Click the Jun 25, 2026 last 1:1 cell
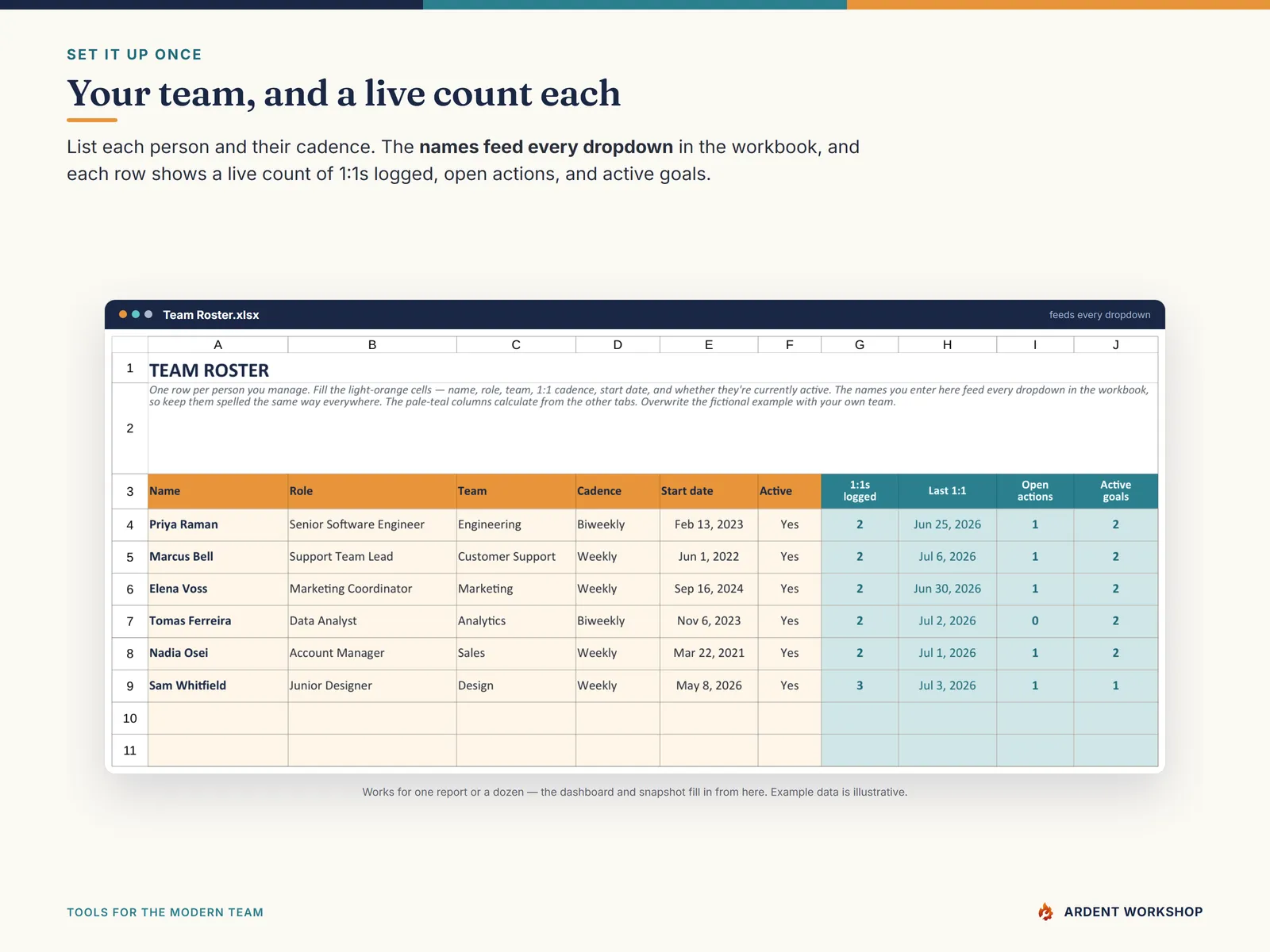 [x=947, y=524]
